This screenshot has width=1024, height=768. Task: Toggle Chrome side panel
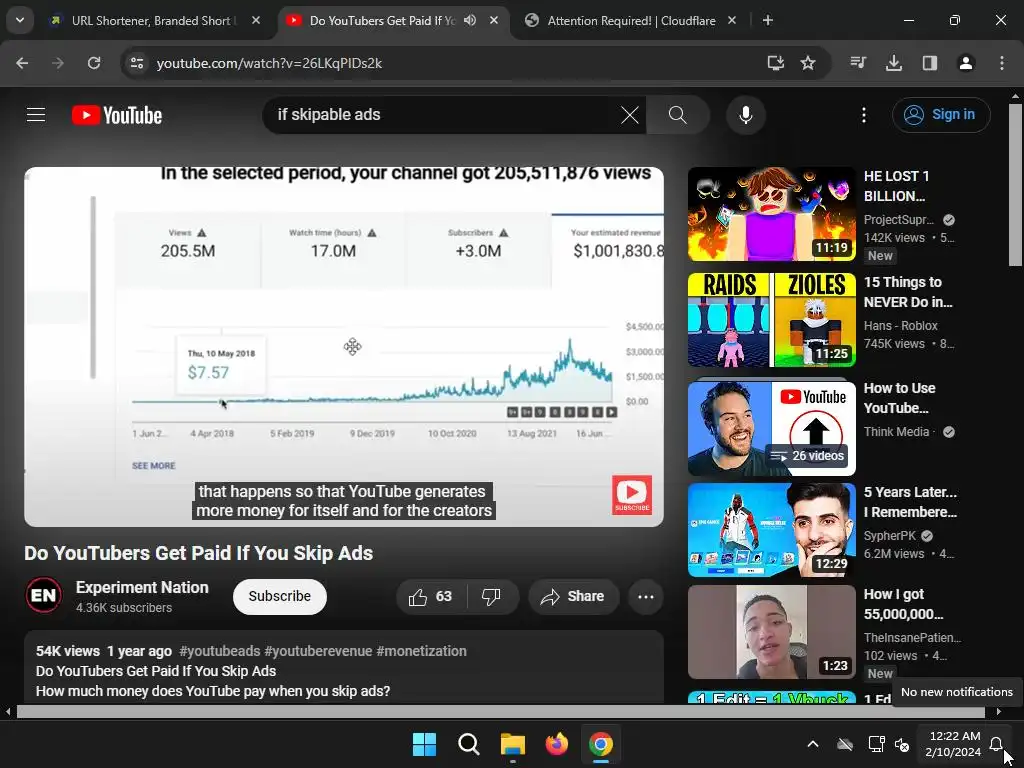[930, 63]
